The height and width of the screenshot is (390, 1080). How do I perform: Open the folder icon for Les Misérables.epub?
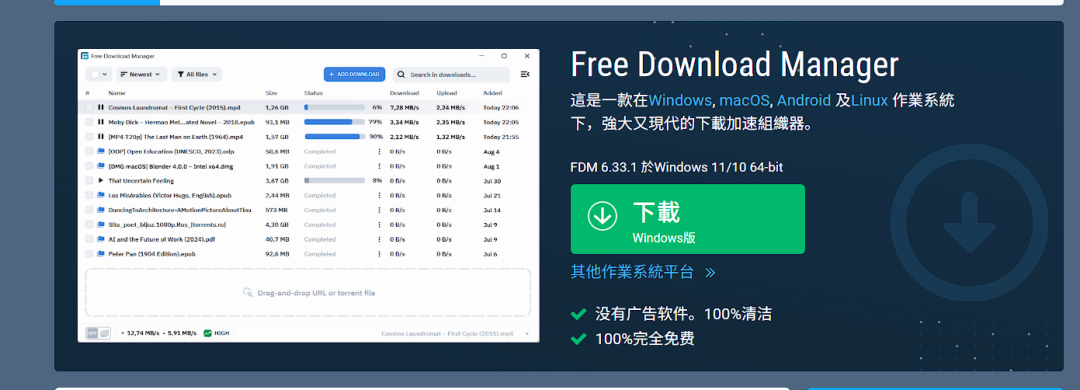click(101, 195)
